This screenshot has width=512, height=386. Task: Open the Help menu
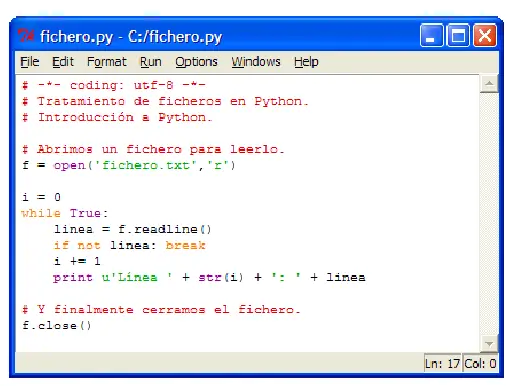(x=306, y=62)
